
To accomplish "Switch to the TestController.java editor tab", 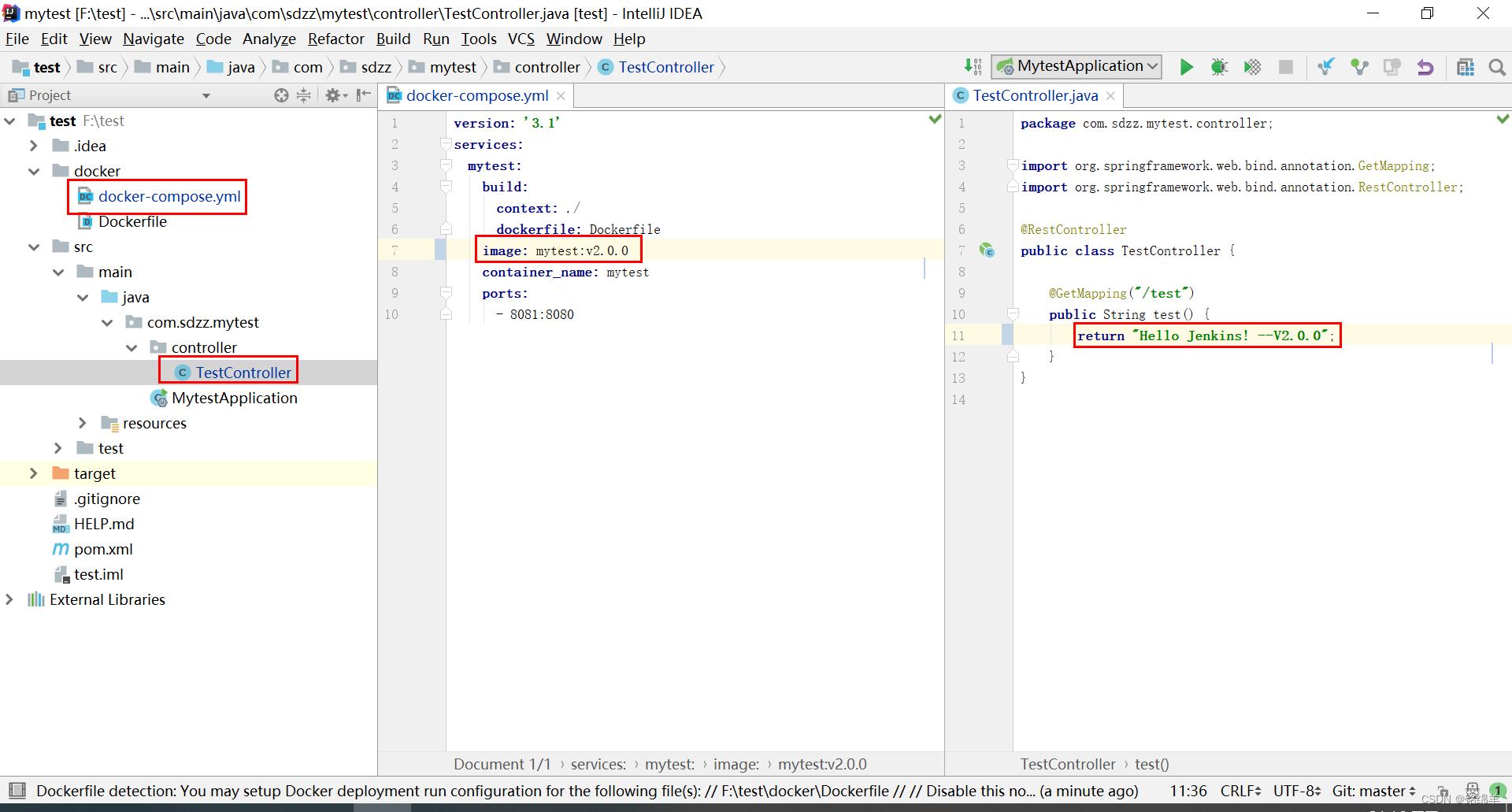I will click(x=1034, y=95).
